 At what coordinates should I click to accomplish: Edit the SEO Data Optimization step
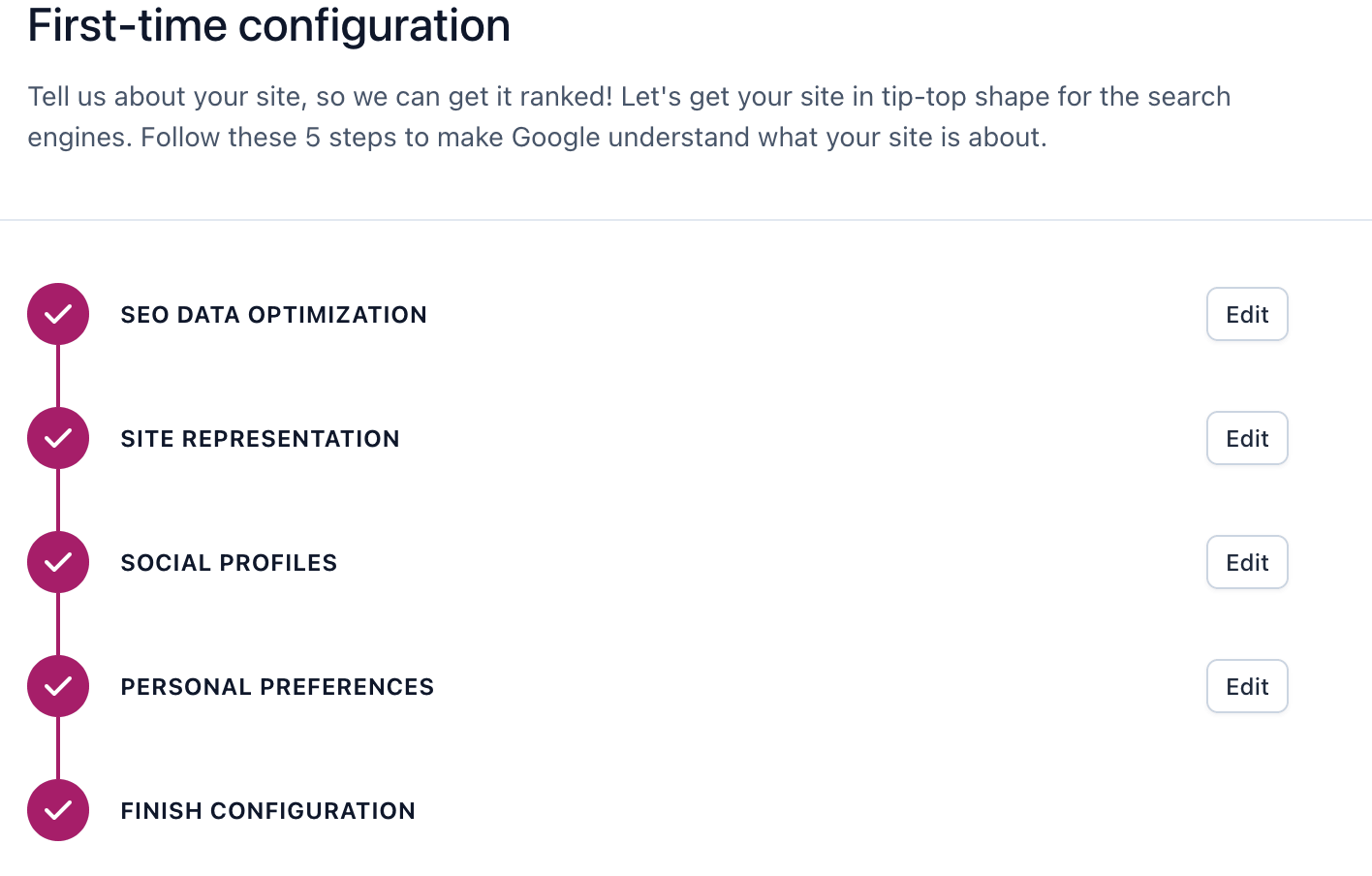click(1247, 314)
